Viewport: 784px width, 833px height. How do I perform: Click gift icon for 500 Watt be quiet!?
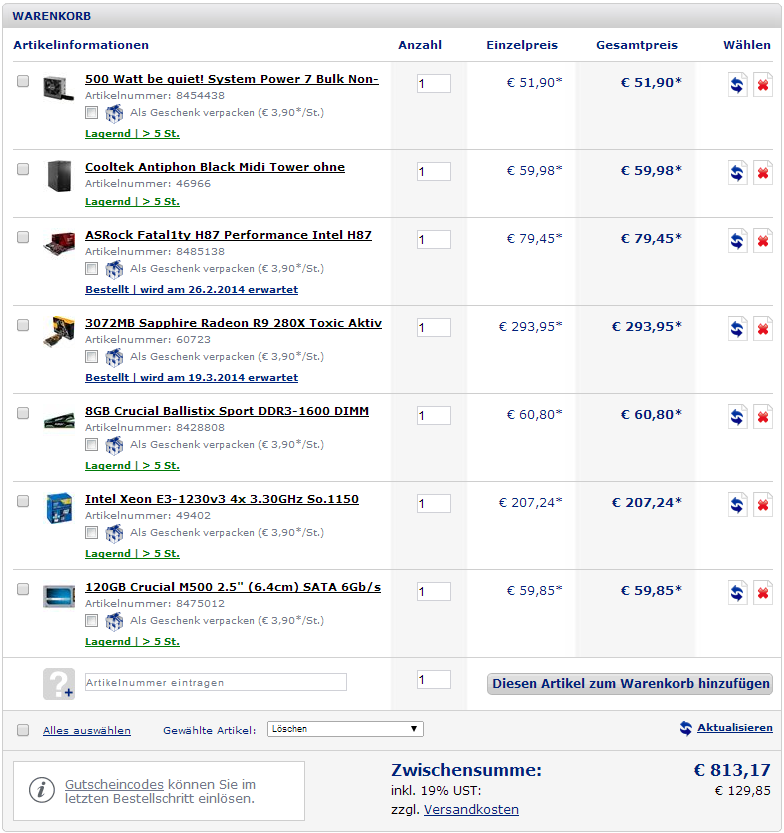coord(114,113)
